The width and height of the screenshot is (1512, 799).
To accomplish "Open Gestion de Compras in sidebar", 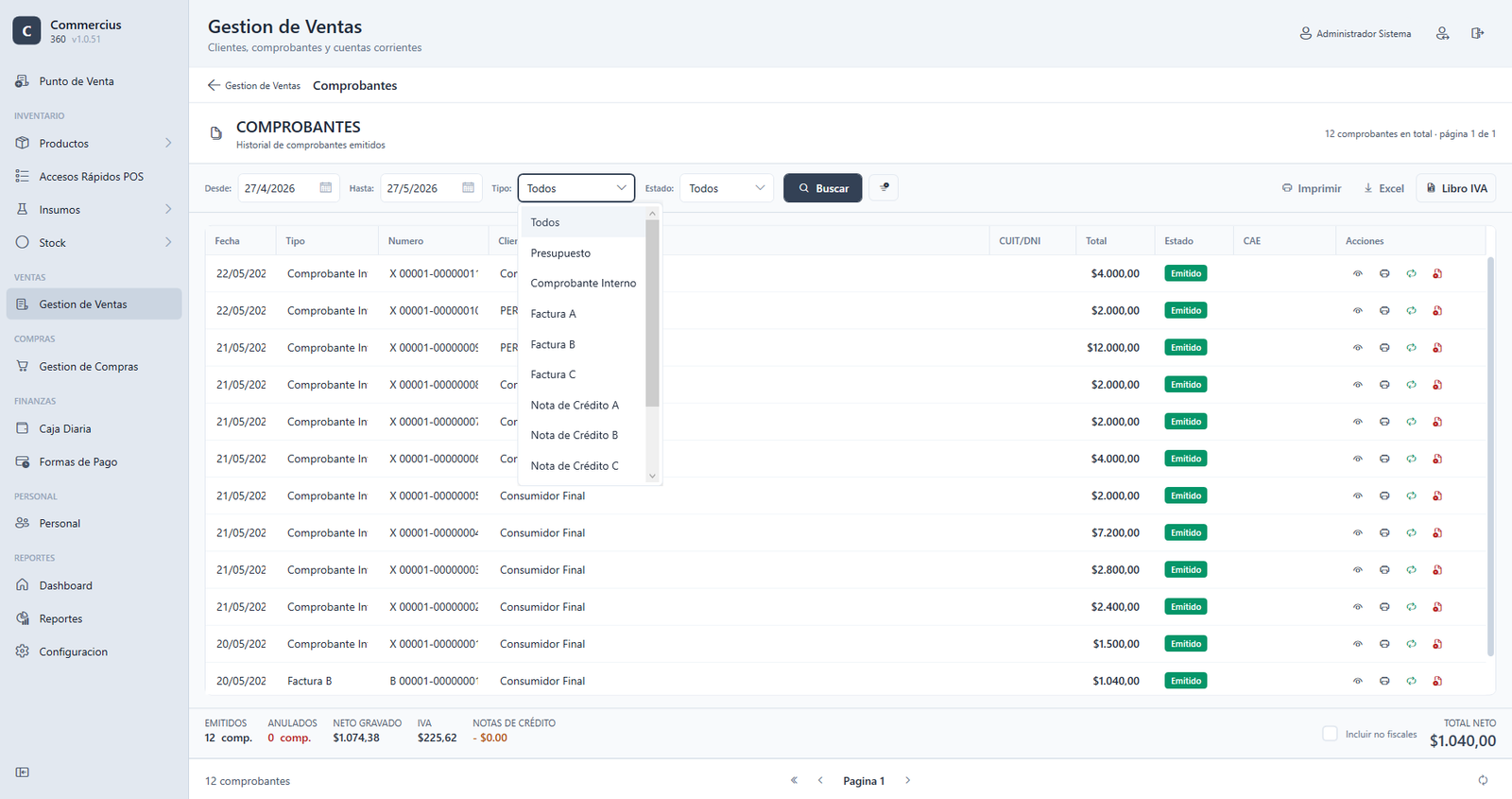I will click(x=94, y=366).
